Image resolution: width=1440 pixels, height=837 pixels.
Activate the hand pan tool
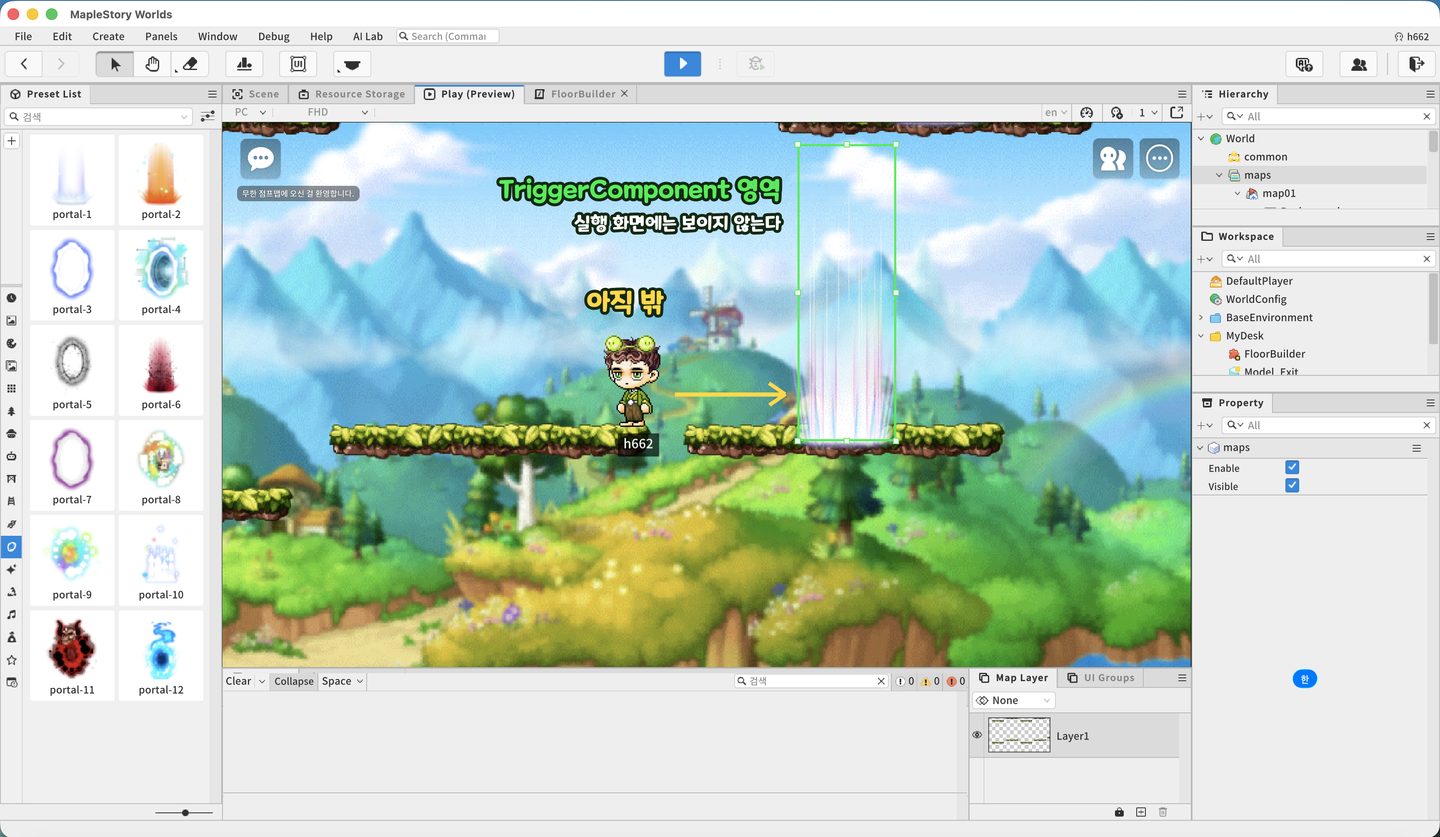(x=152, y=64)
